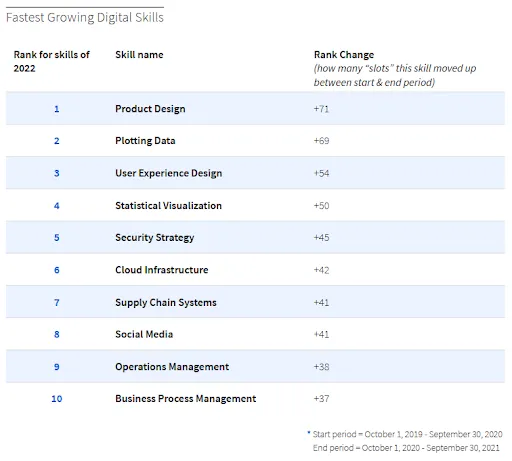Click rank number 10

57,399
